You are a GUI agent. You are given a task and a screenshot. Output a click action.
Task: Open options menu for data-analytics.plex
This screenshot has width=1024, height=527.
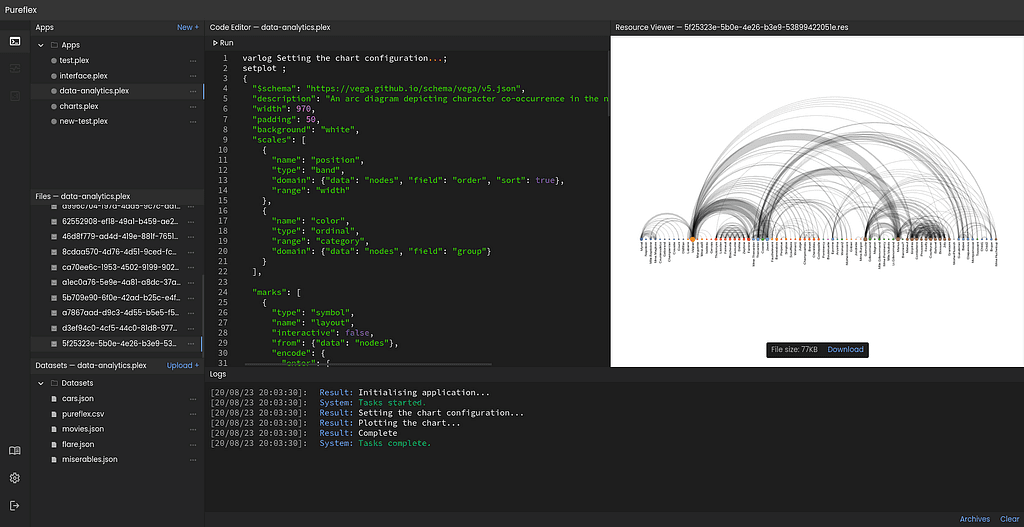tap(193, 91)
